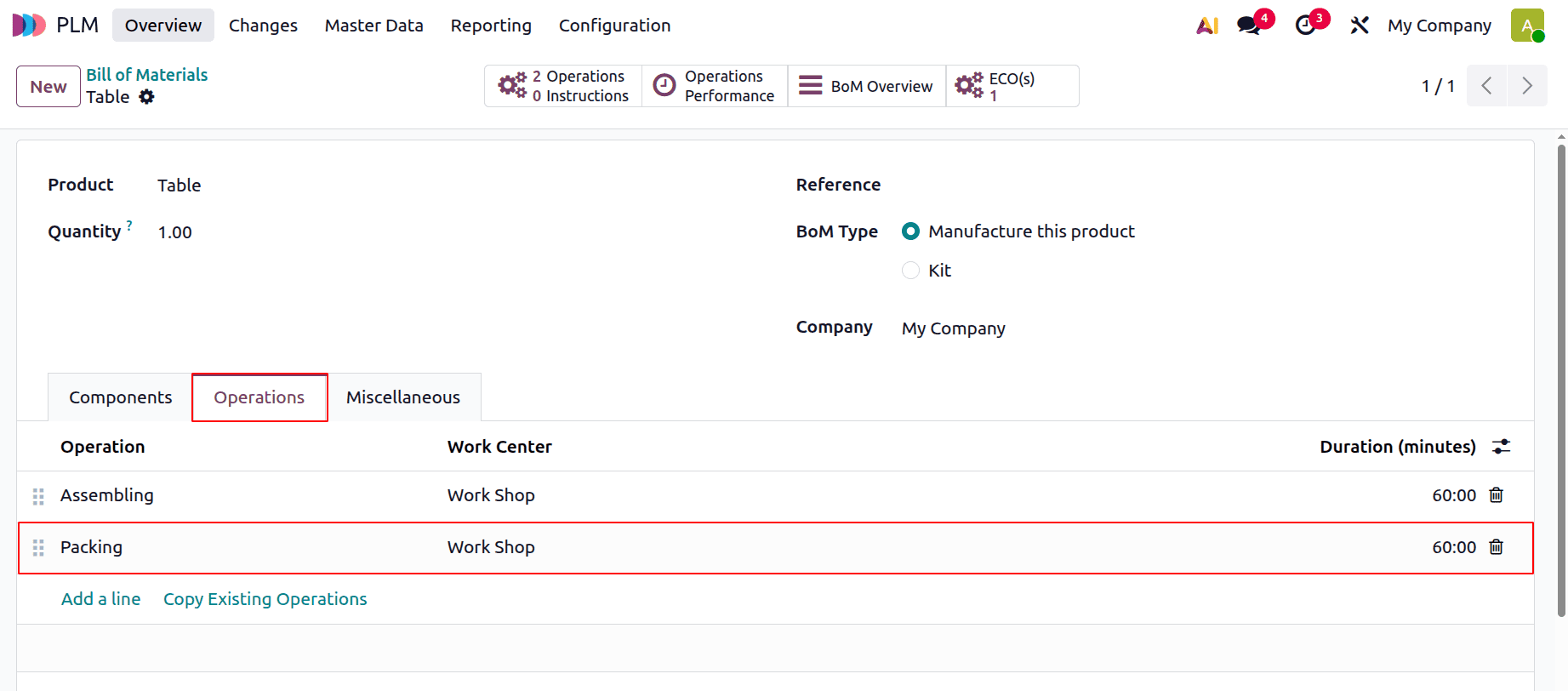Delete the Assembling operation row
Image resolution: width=1568 pixels, height=691 pixels.
click(1497, 495)
